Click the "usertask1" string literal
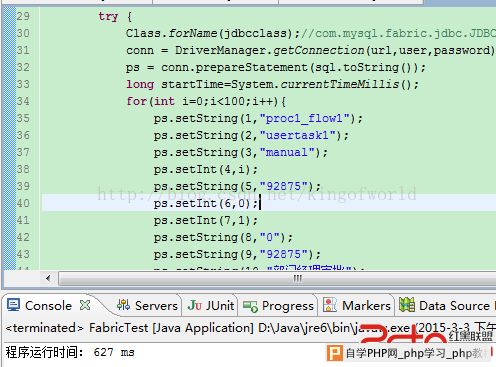The height and width of the screenshot is (367, 496). [298, 135]
